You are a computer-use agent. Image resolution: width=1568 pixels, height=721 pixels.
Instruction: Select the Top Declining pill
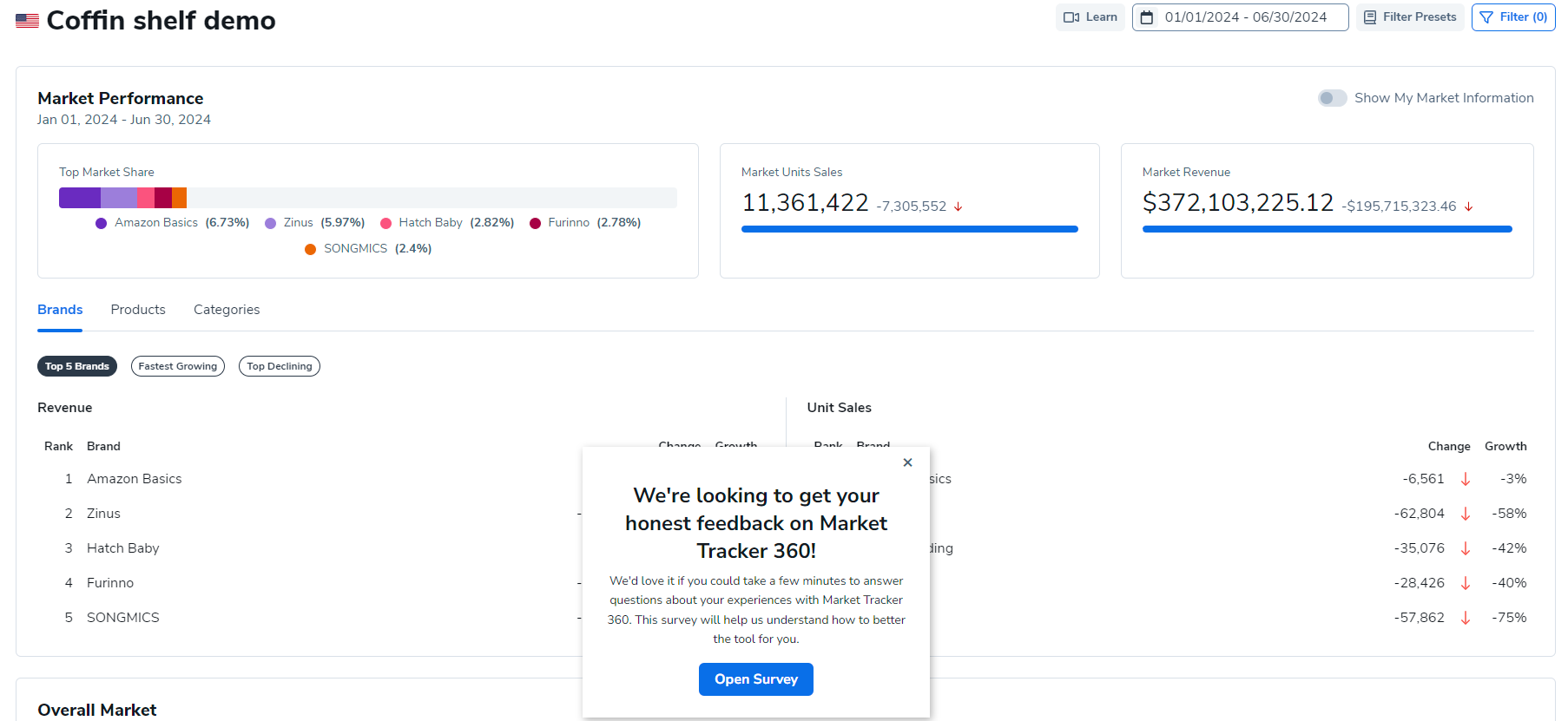tap(280, 366)
